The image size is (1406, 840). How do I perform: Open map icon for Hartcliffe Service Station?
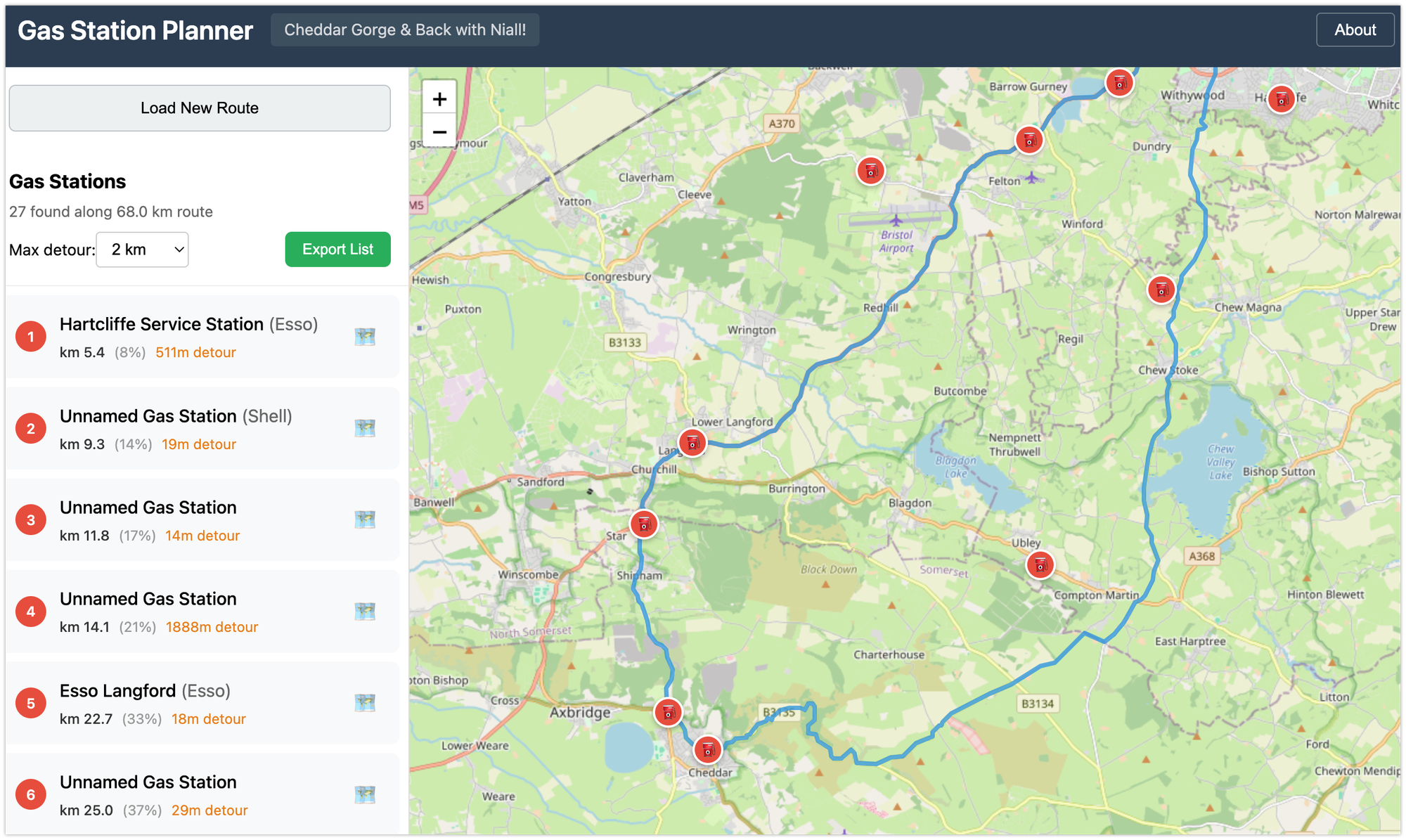click(x=364, y=337)
